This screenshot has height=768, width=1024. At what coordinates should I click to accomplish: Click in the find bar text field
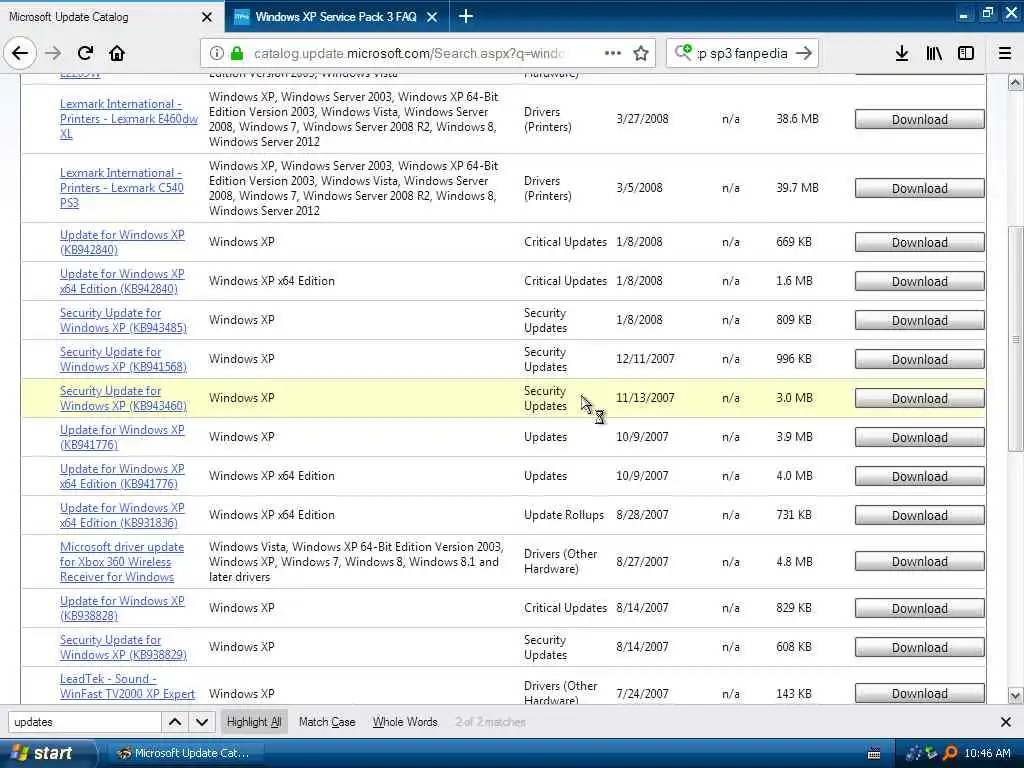[84, 722]
